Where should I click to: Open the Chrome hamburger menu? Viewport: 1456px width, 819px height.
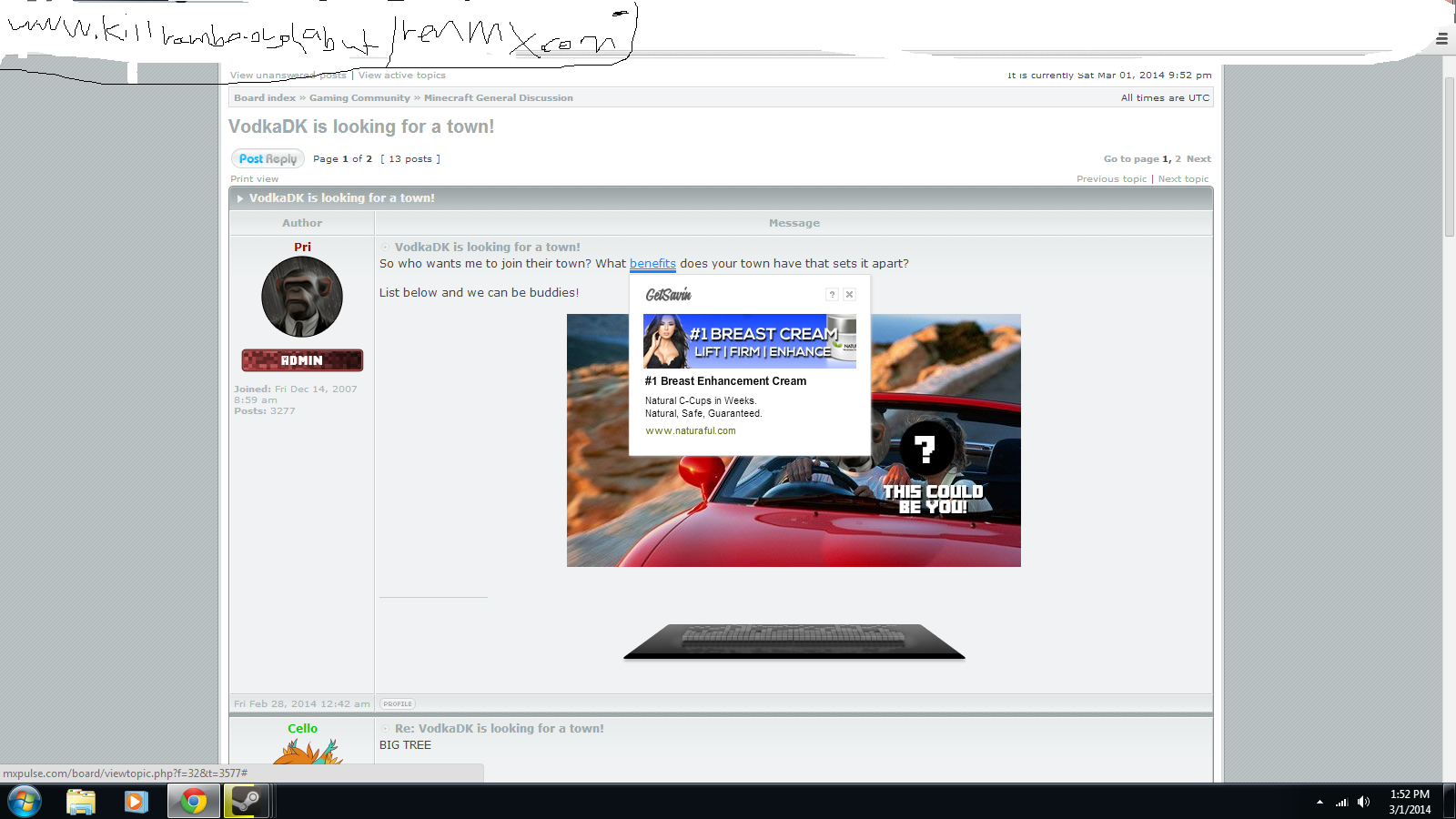pos(1441,39)
